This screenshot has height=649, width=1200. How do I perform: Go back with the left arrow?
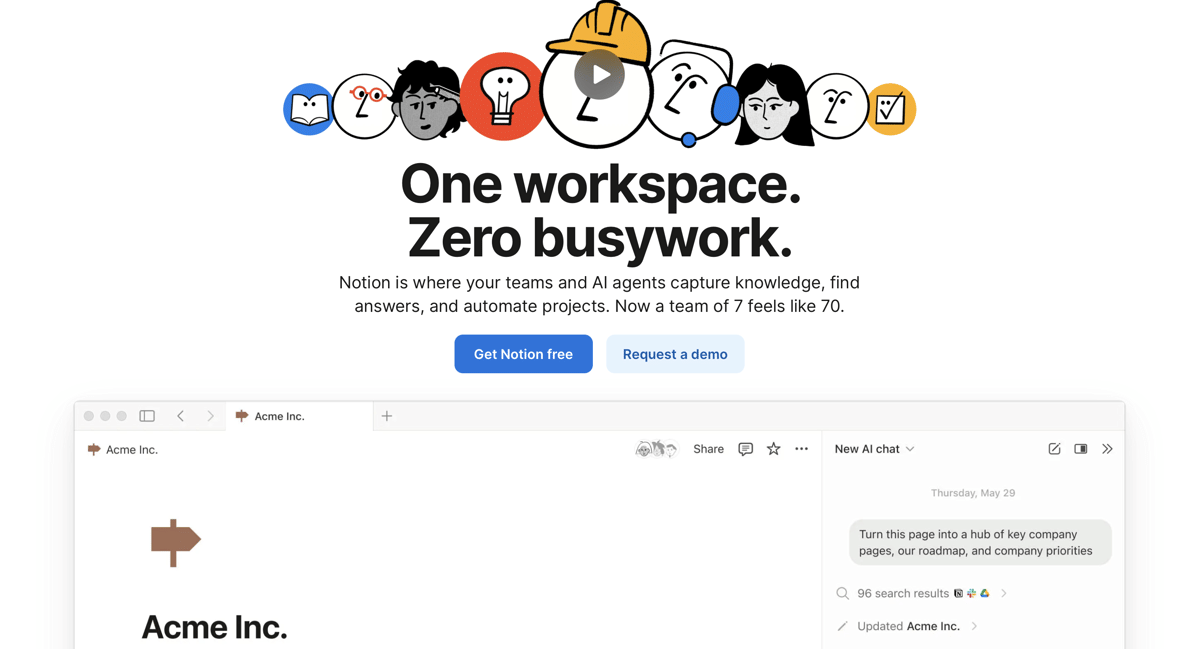pos(181,416)
